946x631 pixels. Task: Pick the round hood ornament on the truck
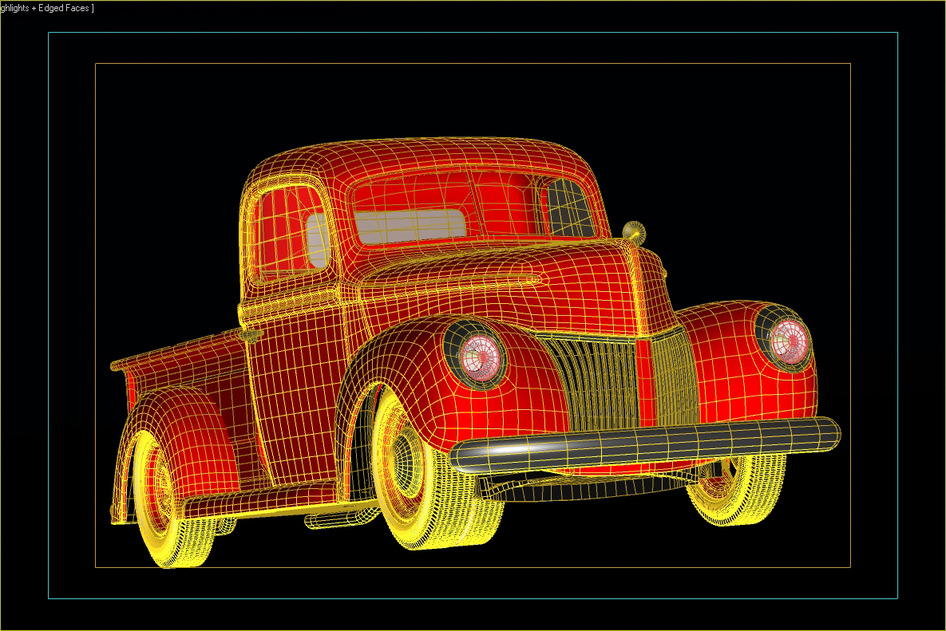(x=633, y=232)
